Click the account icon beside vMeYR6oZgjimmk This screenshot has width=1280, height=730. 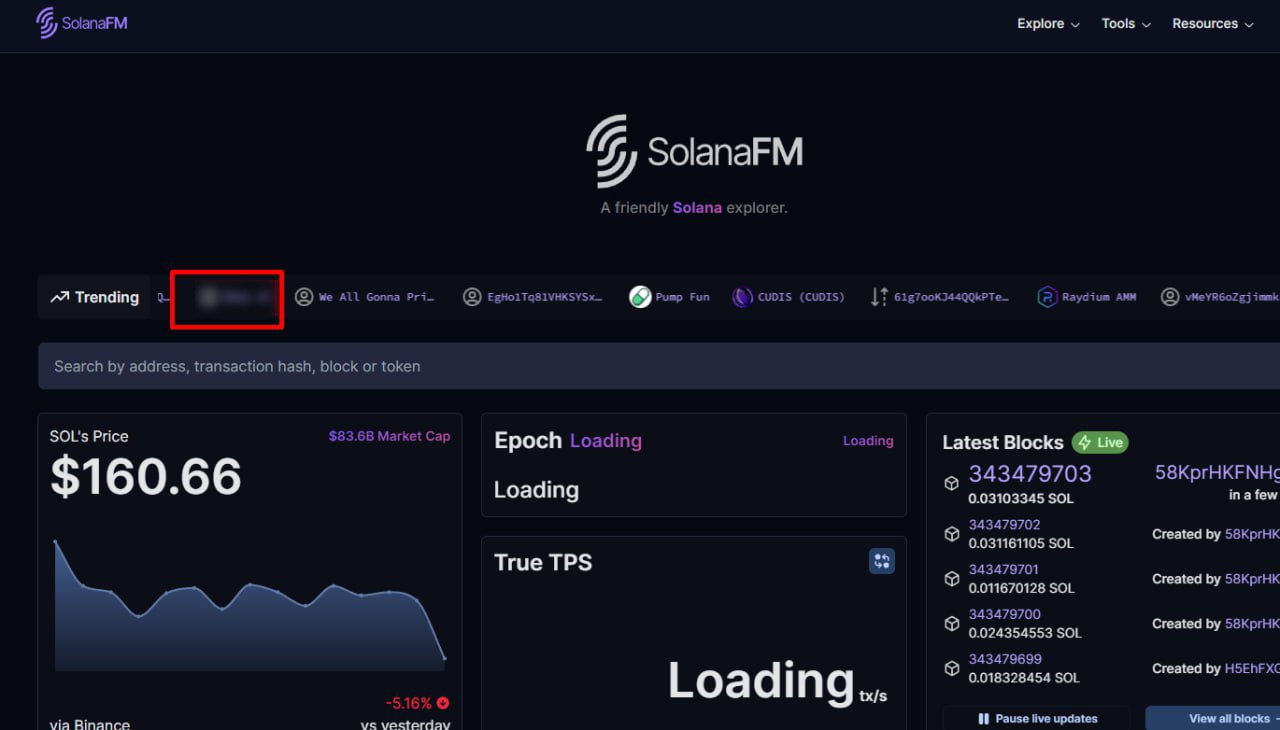(1170, 297)
